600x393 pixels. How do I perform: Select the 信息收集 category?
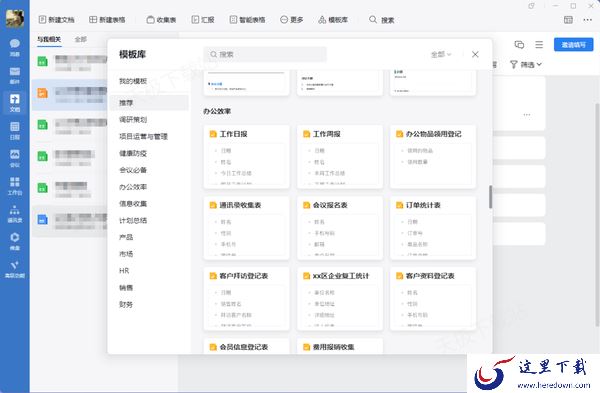coord(133,204)
